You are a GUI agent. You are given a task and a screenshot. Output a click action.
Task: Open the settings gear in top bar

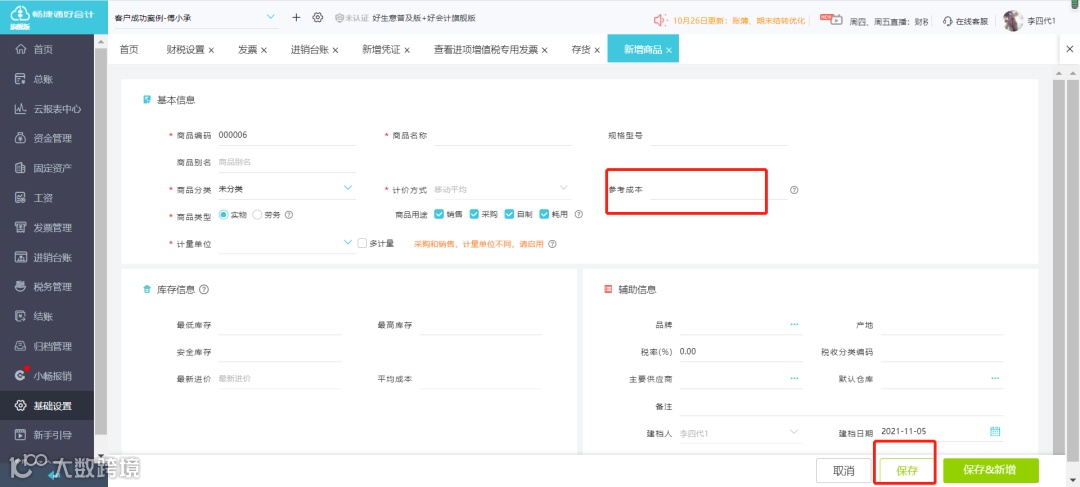click(x=318, y=17)
